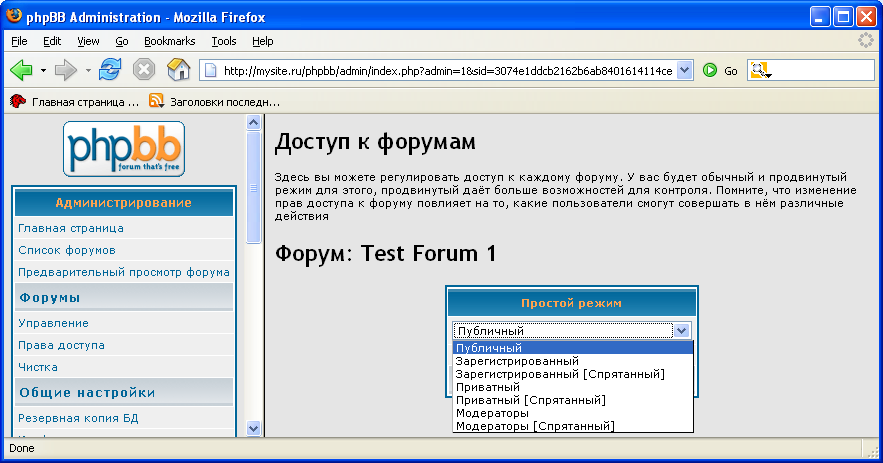Open the Права доступа link
This screenshot has height=463, width=883.
[61, 345]
